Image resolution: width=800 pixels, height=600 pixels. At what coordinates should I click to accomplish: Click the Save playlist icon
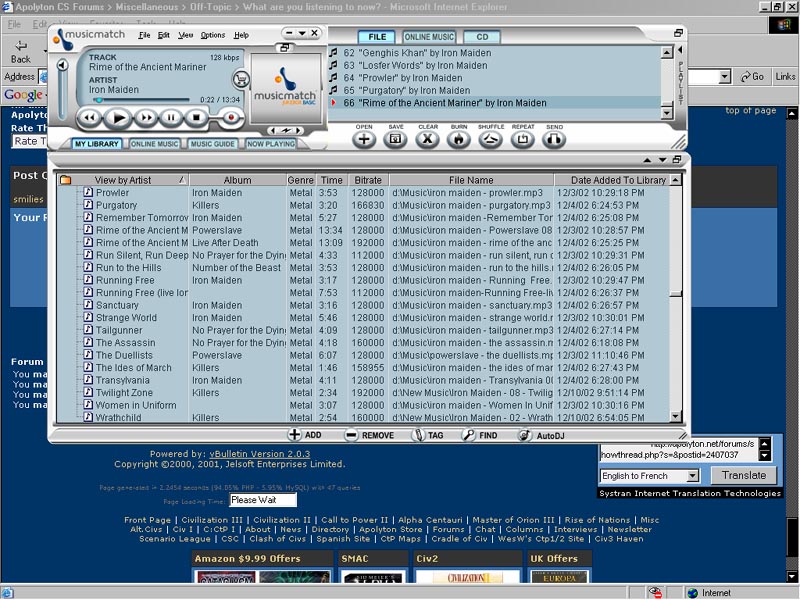[x=395, y=140]
